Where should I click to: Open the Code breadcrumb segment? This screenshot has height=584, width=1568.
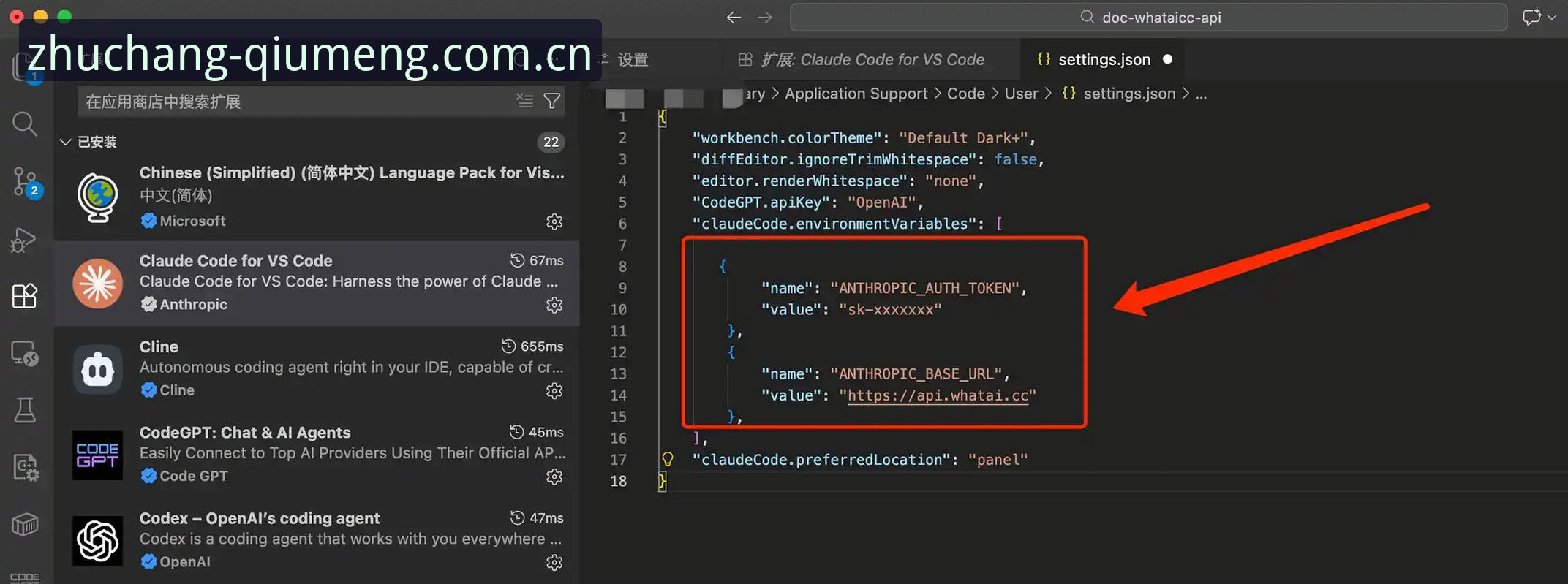(x=966, y=94)
